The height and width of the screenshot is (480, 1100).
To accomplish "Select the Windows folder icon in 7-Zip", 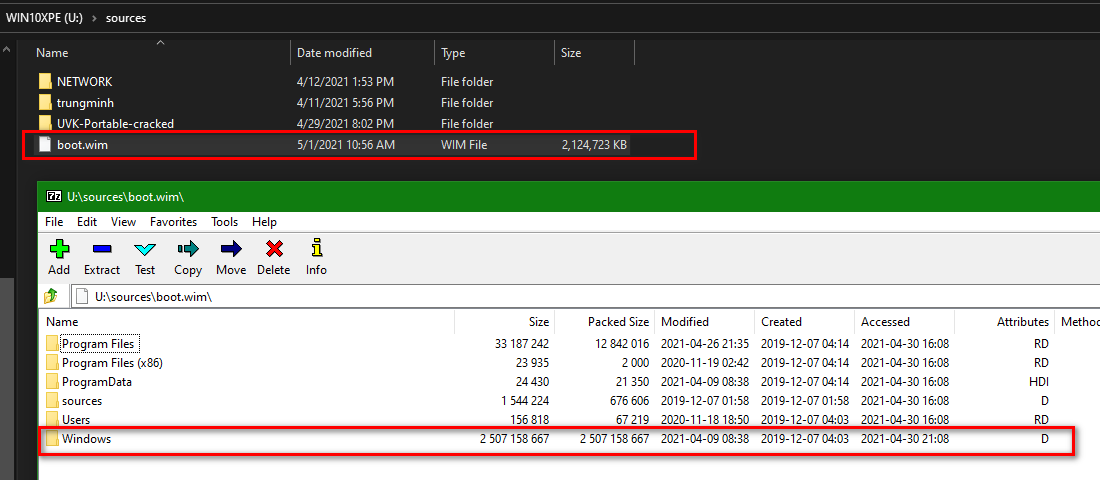I will [53, 439].
